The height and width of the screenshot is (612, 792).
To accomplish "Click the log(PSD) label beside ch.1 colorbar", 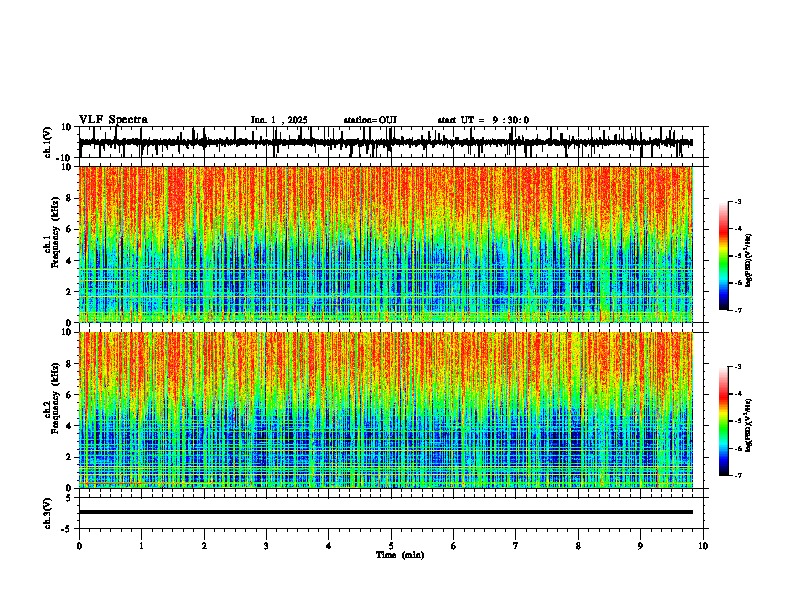I will 749,260.
